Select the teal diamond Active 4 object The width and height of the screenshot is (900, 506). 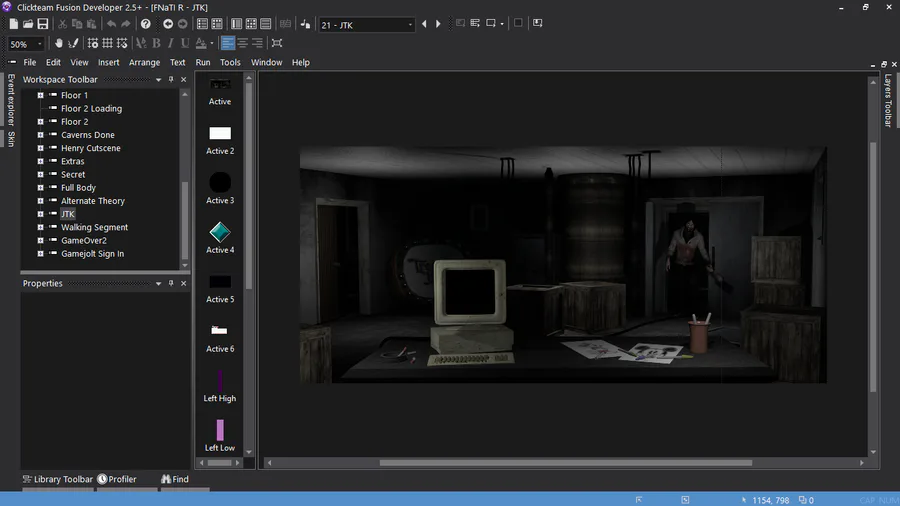(220, 233)
